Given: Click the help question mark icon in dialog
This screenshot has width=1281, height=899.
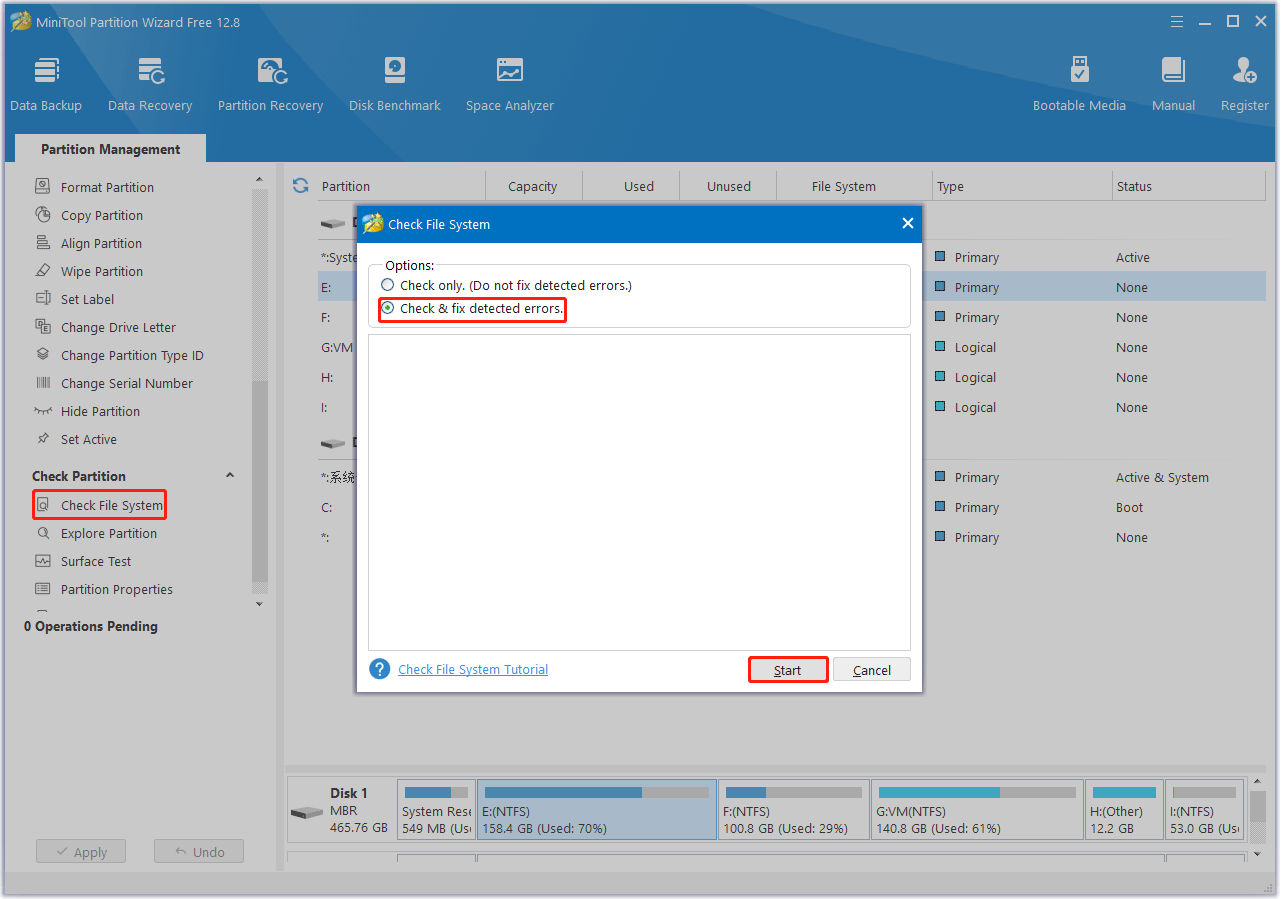Looking at the screenshot, I should click(x=380, y=669).
